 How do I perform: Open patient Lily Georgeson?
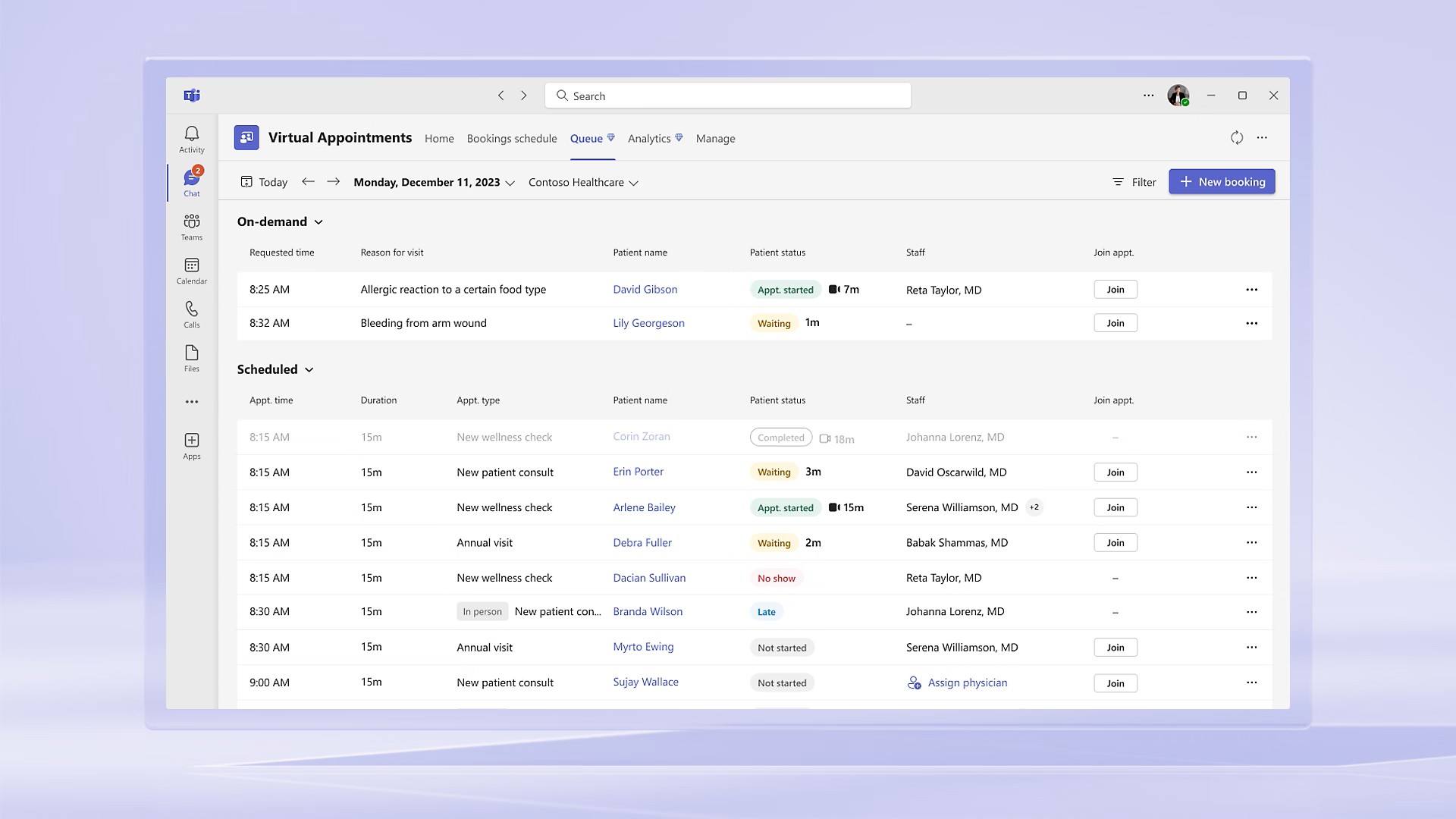coord(648,323)
